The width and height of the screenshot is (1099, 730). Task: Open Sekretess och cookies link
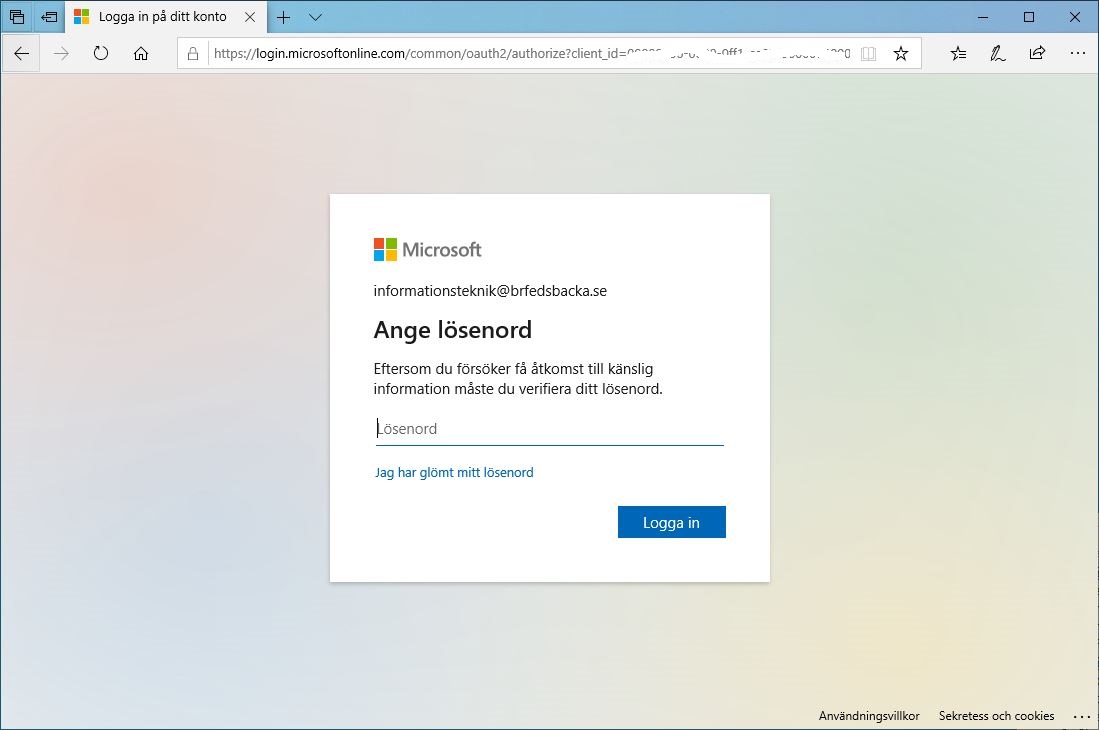[x=997, y=715]
